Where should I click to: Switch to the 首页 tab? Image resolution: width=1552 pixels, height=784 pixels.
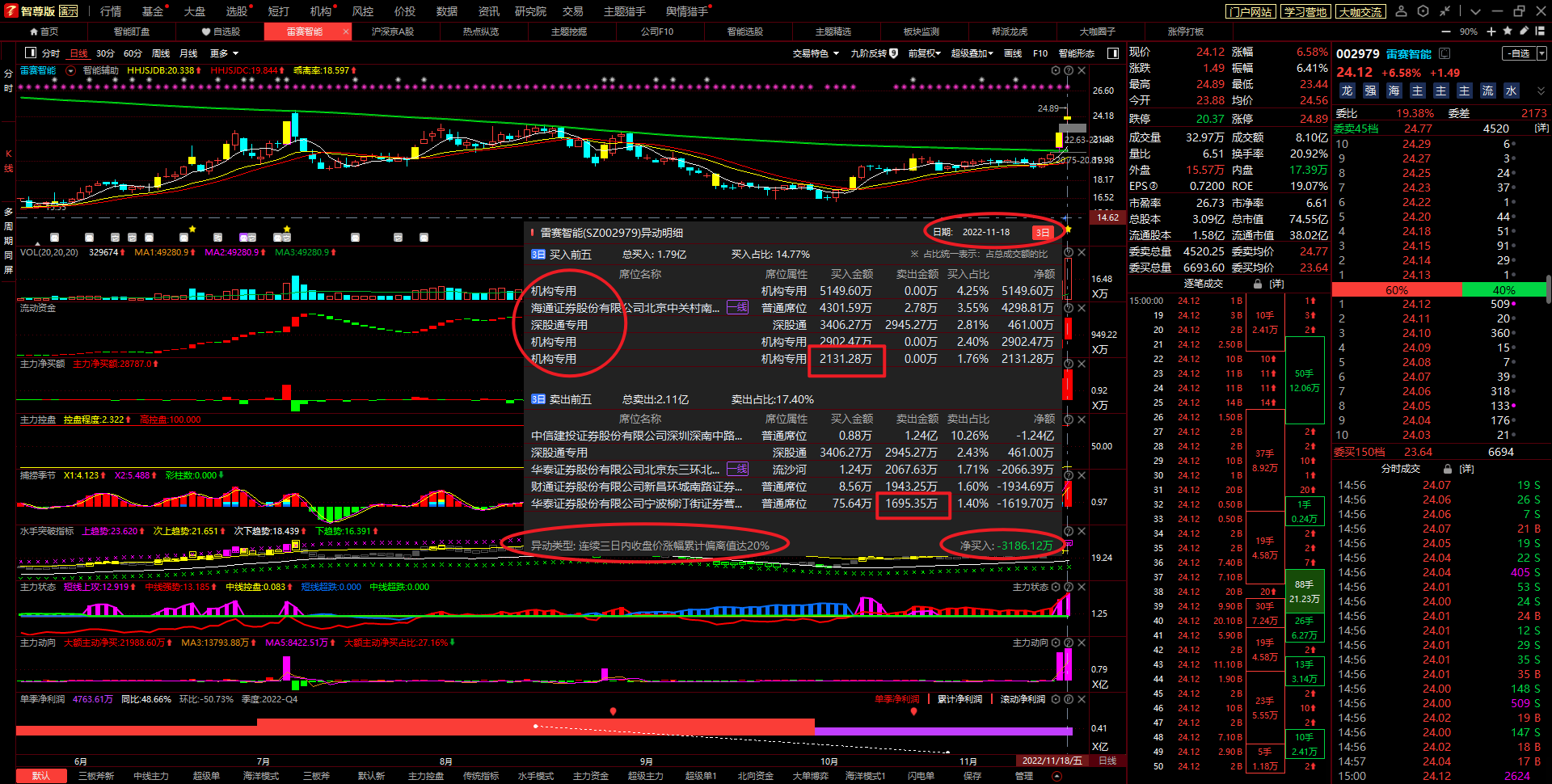pyautogui.click(x=44, y=32)
